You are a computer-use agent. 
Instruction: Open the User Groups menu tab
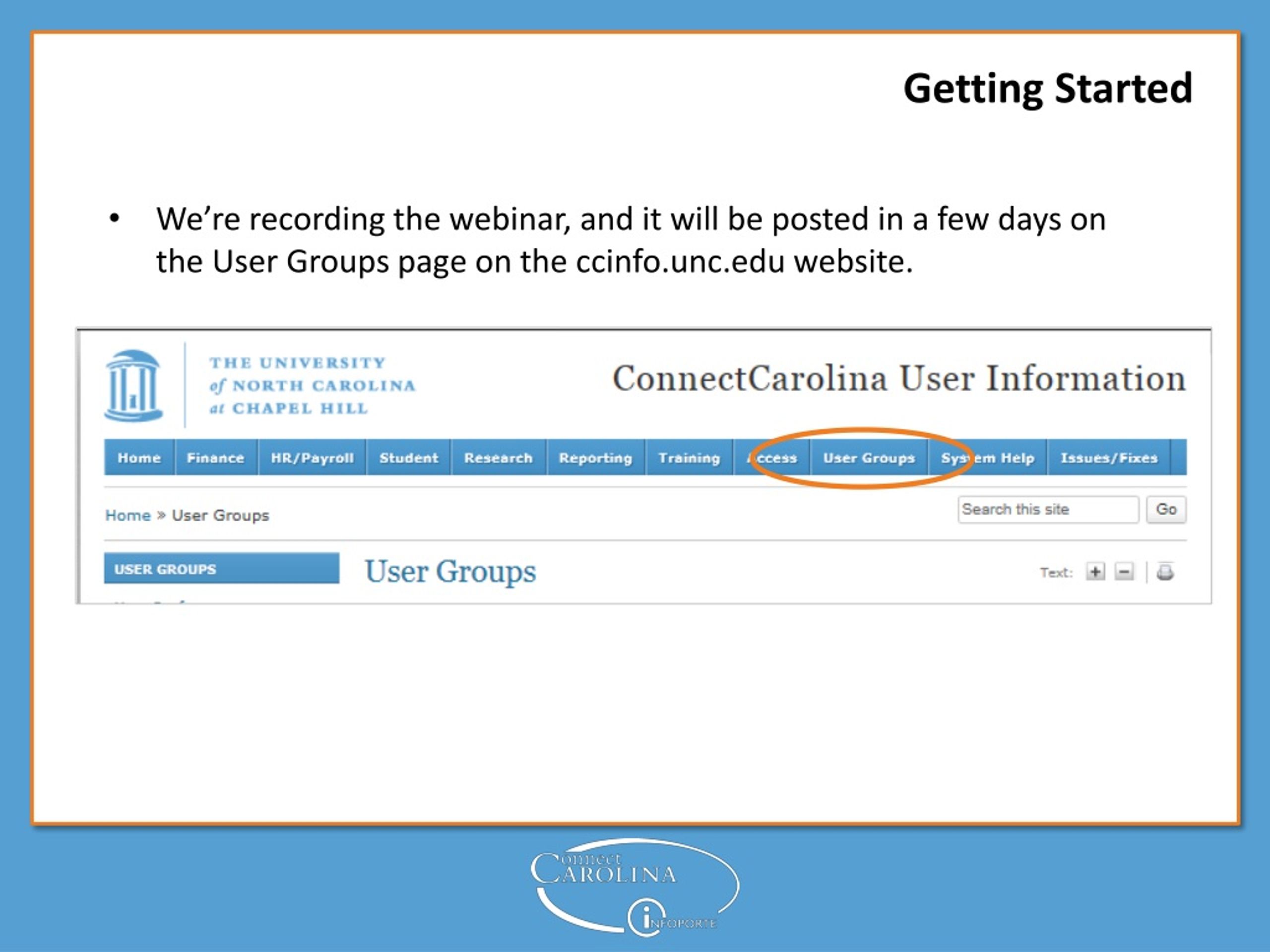[869, 457]
